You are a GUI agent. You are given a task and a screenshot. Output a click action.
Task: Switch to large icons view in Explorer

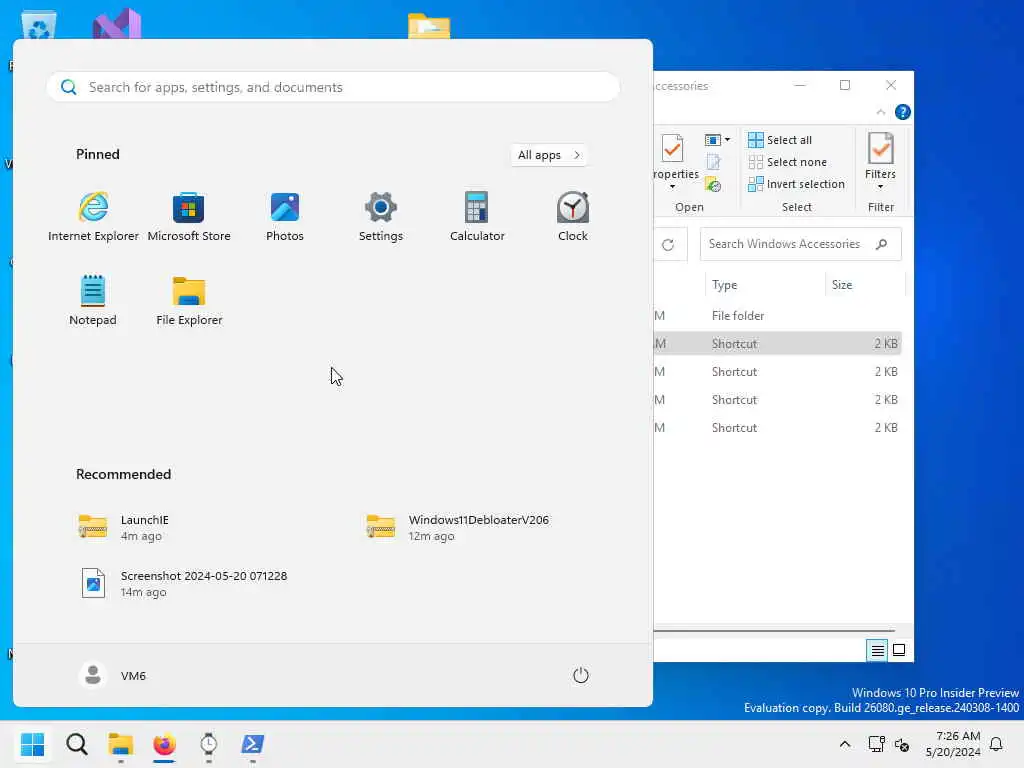899,650
